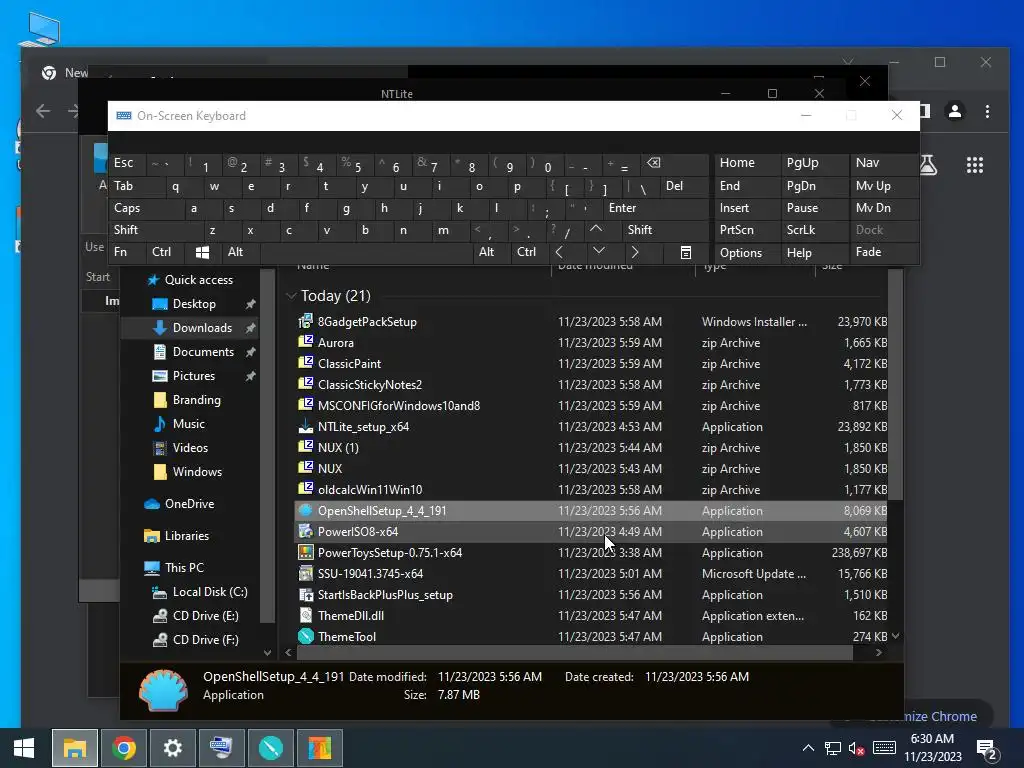This screenshot has width=1024, height=768.
Task: Click the space bar on keyboard
Action: pyautogui.click(x=366, y=252)
